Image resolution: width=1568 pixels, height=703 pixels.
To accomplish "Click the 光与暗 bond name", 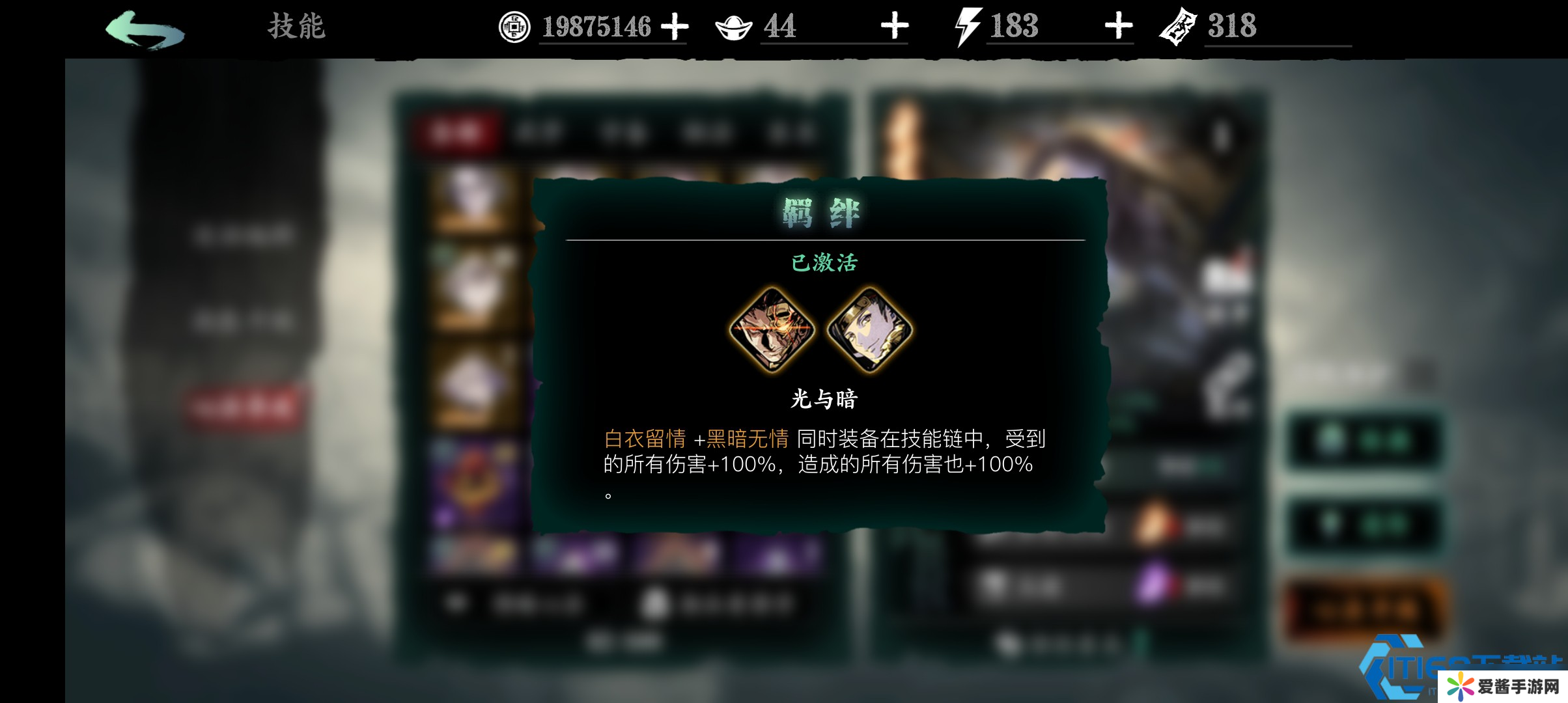I will point(824,398).
